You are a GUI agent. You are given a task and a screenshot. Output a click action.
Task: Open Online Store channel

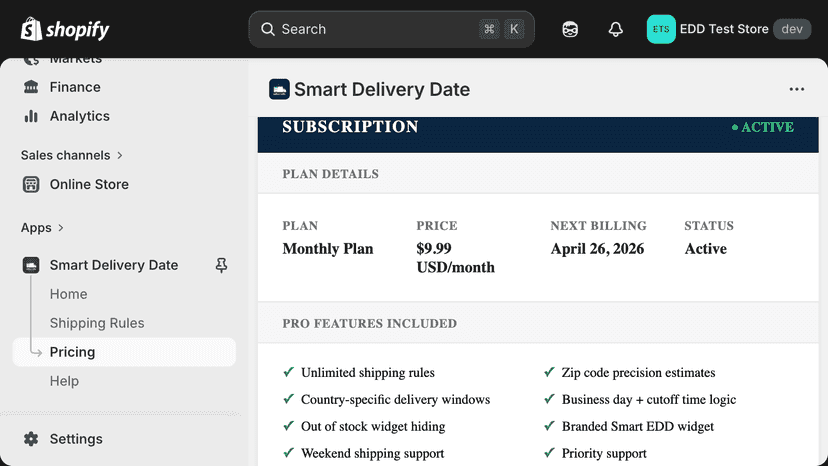click(89, 184)
